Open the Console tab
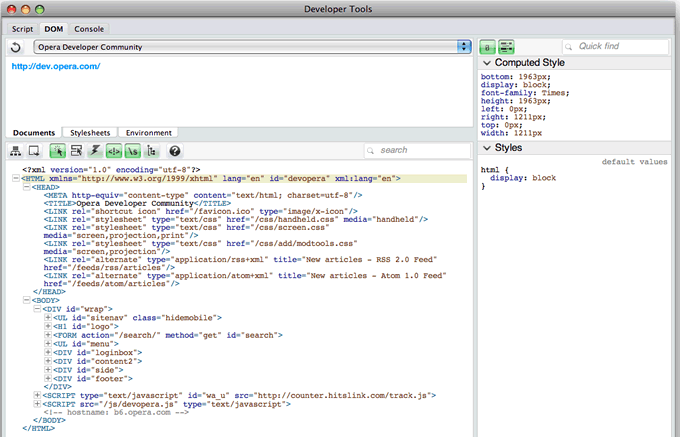The image size is (680, 437). (x=89, y=29)
